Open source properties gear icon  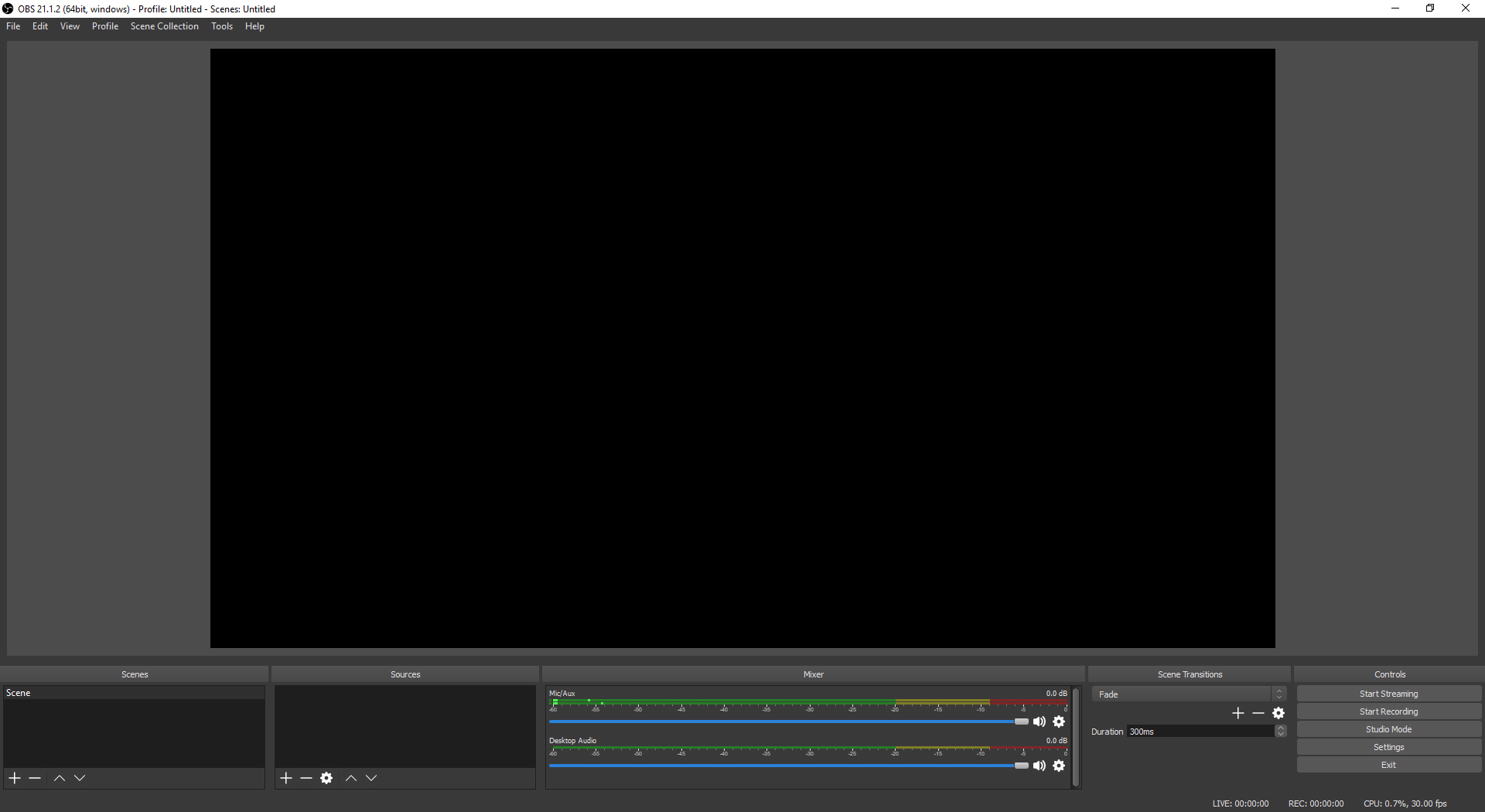(326, 778)
